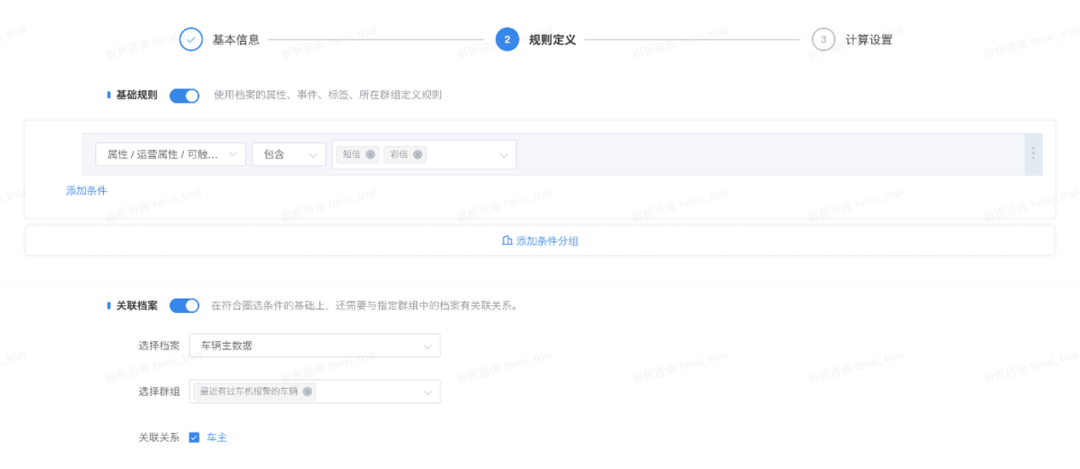Remove the 最近有过车机报警的车辆 tag
Screen dimensions: 1080x469
307,391
